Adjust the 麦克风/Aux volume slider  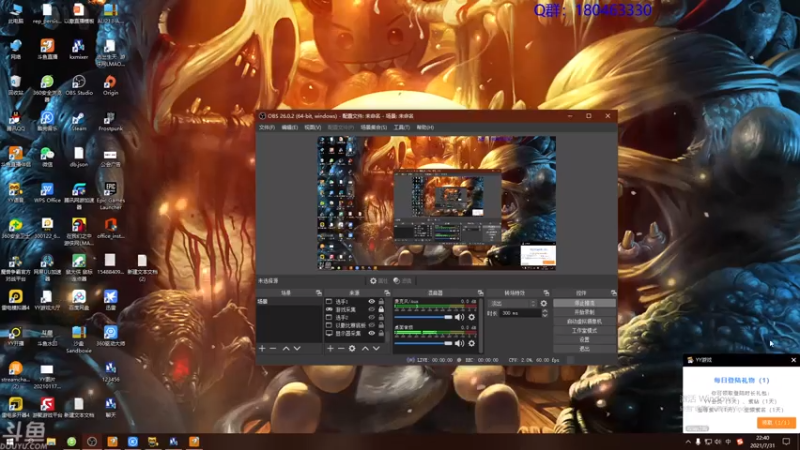point(423,317)
